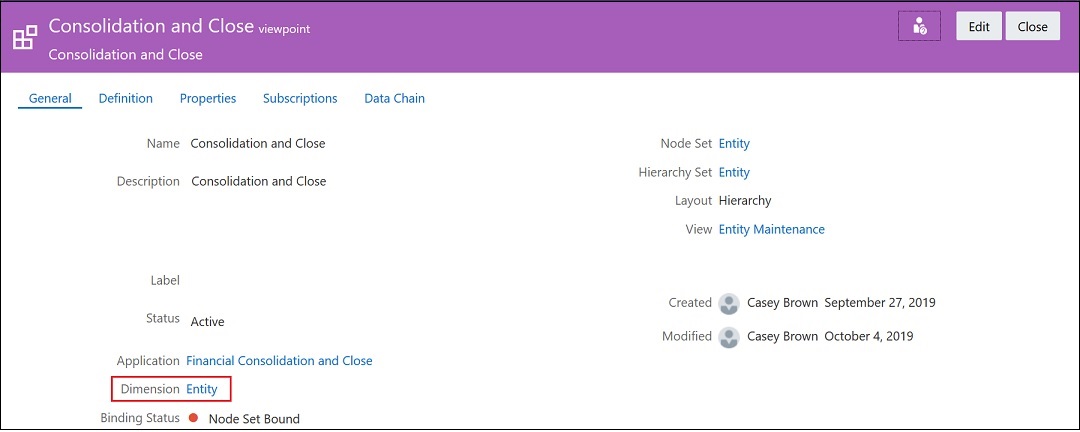Open the Entity Maintenance view link
The width and height of the screenshot is (1080, 432).
coord(771,229)
